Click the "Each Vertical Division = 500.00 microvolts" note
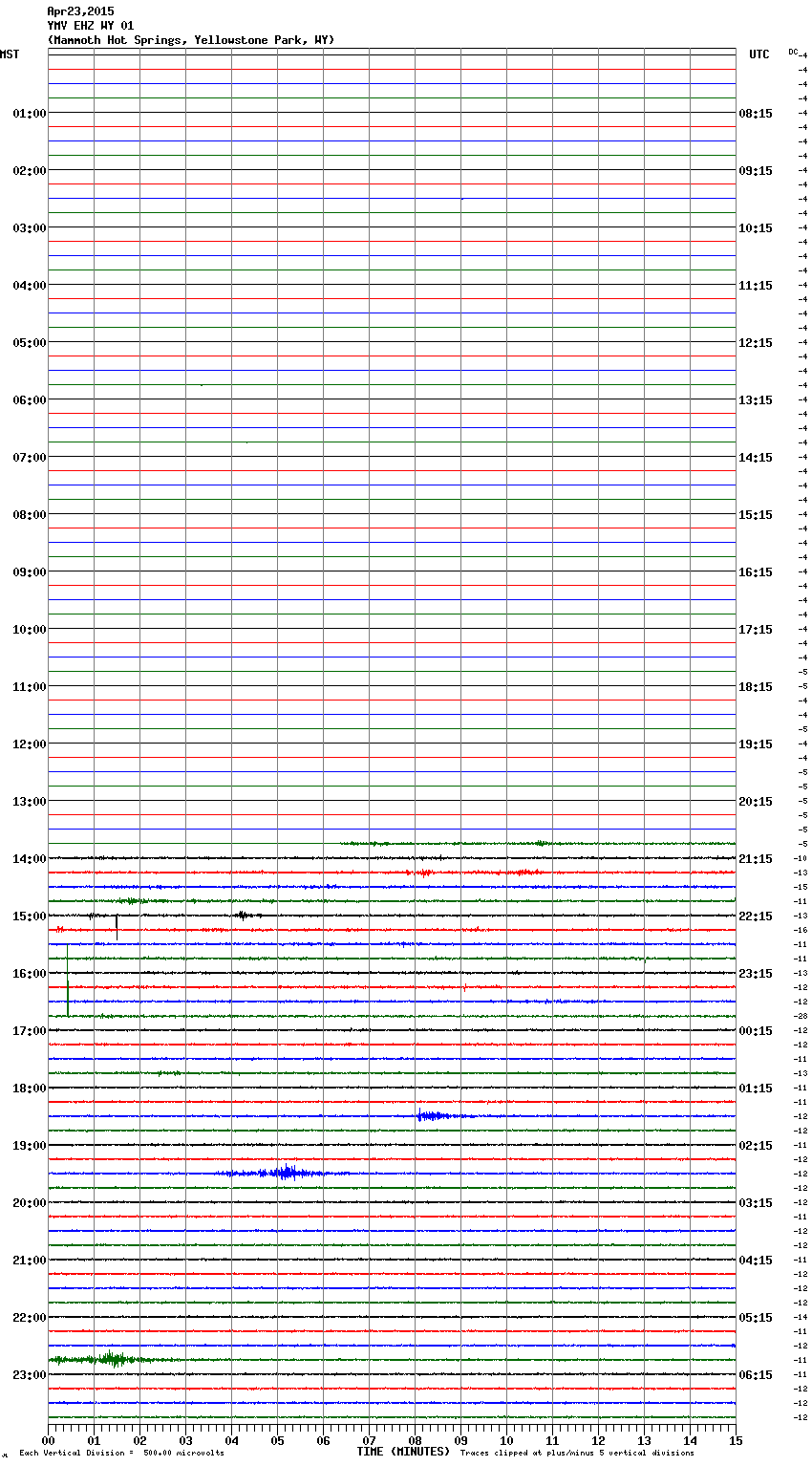The width and height of the screenshot is (812, 1466). click(121, 1453)
